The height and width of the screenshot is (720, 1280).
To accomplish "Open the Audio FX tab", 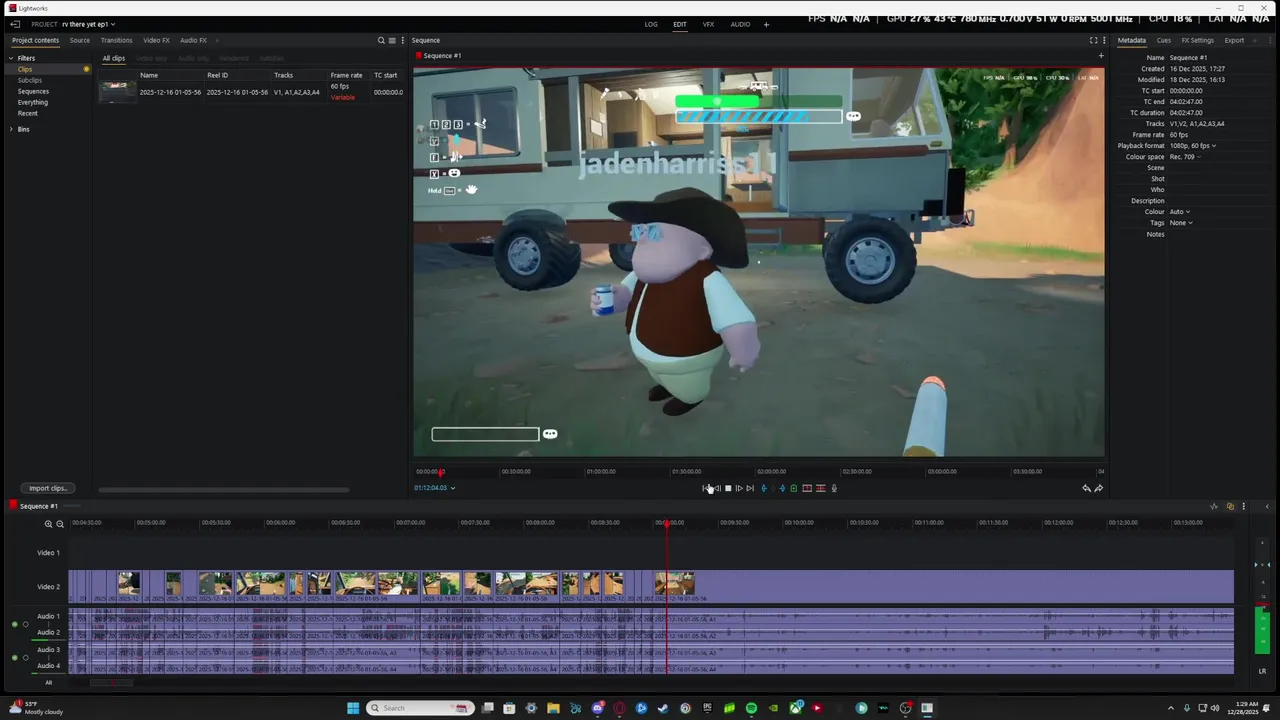I will [x=193, y=40].
